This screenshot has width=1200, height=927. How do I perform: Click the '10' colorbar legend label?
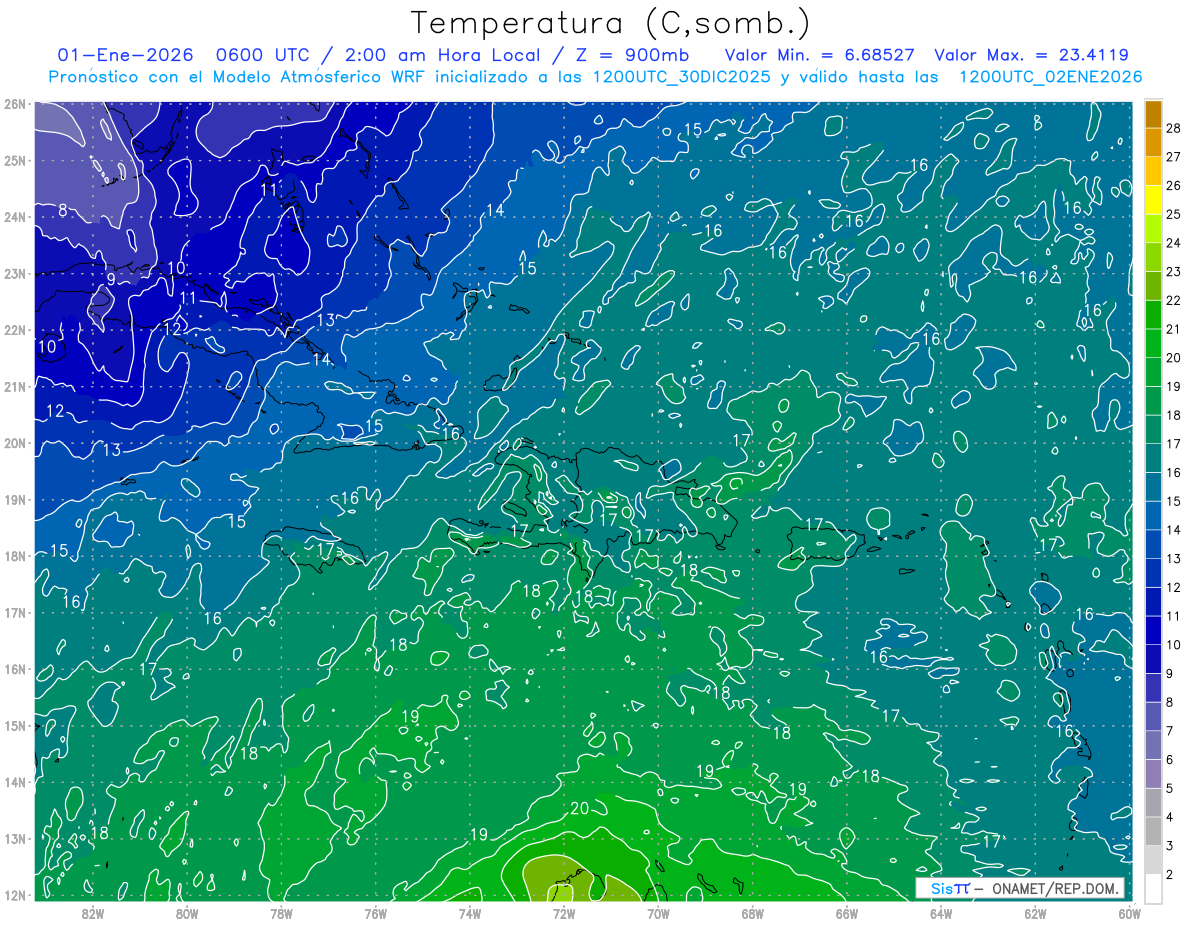1173,645
